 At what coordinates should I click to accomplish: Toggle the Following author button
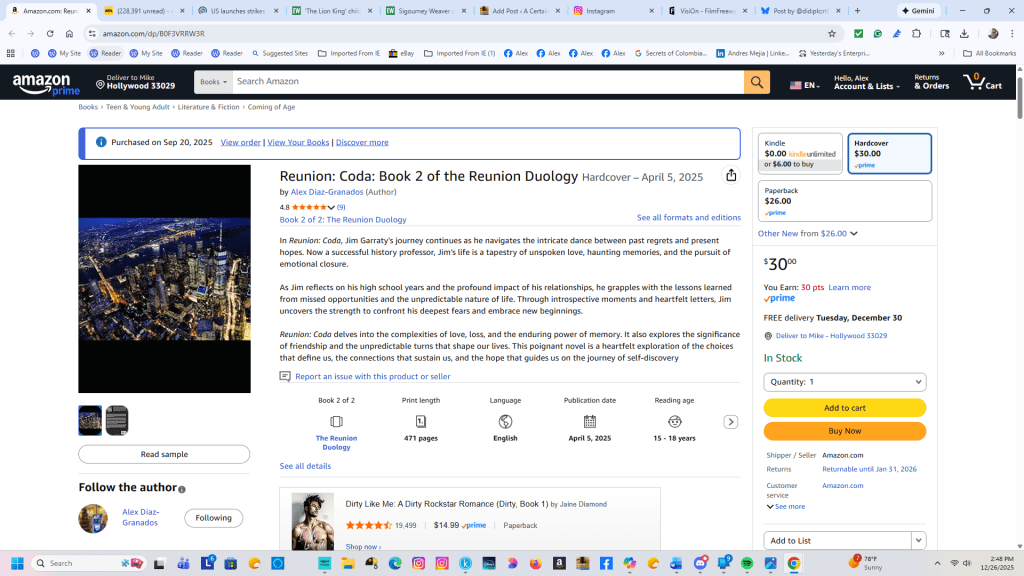(213, 518)
